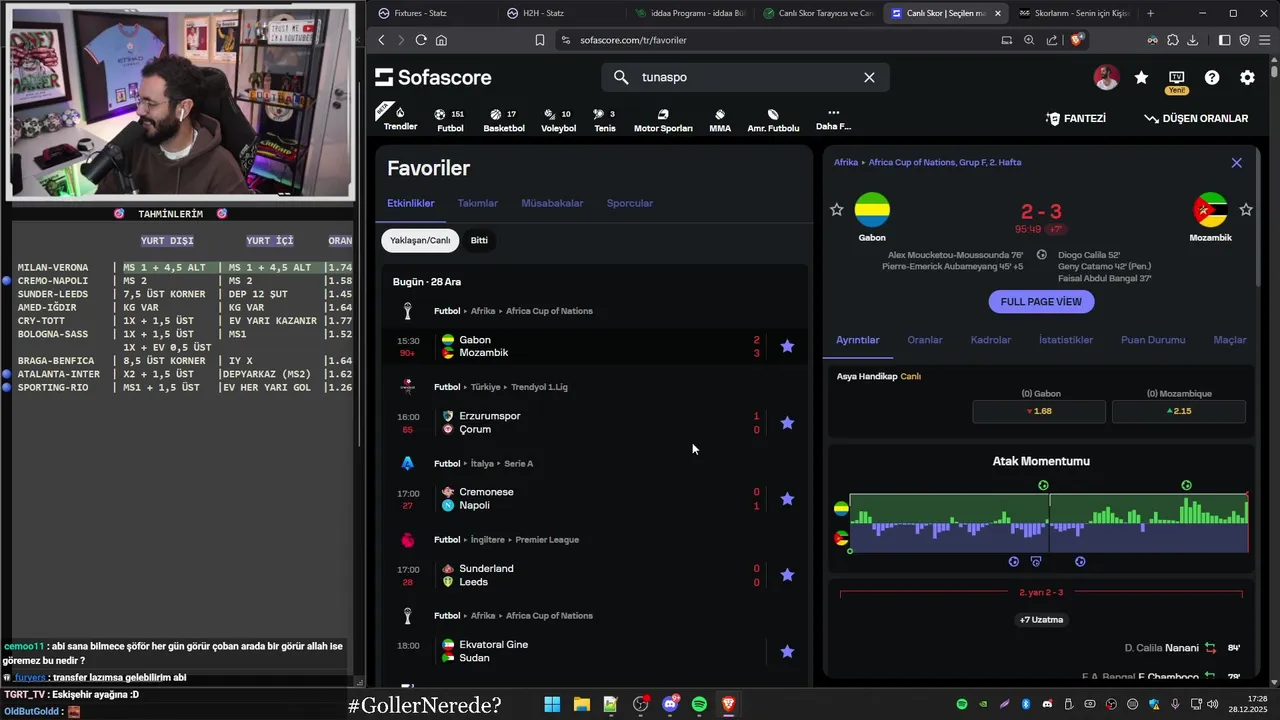Switch to Müsabakalar tab in Favoriler

click(552, 203)
